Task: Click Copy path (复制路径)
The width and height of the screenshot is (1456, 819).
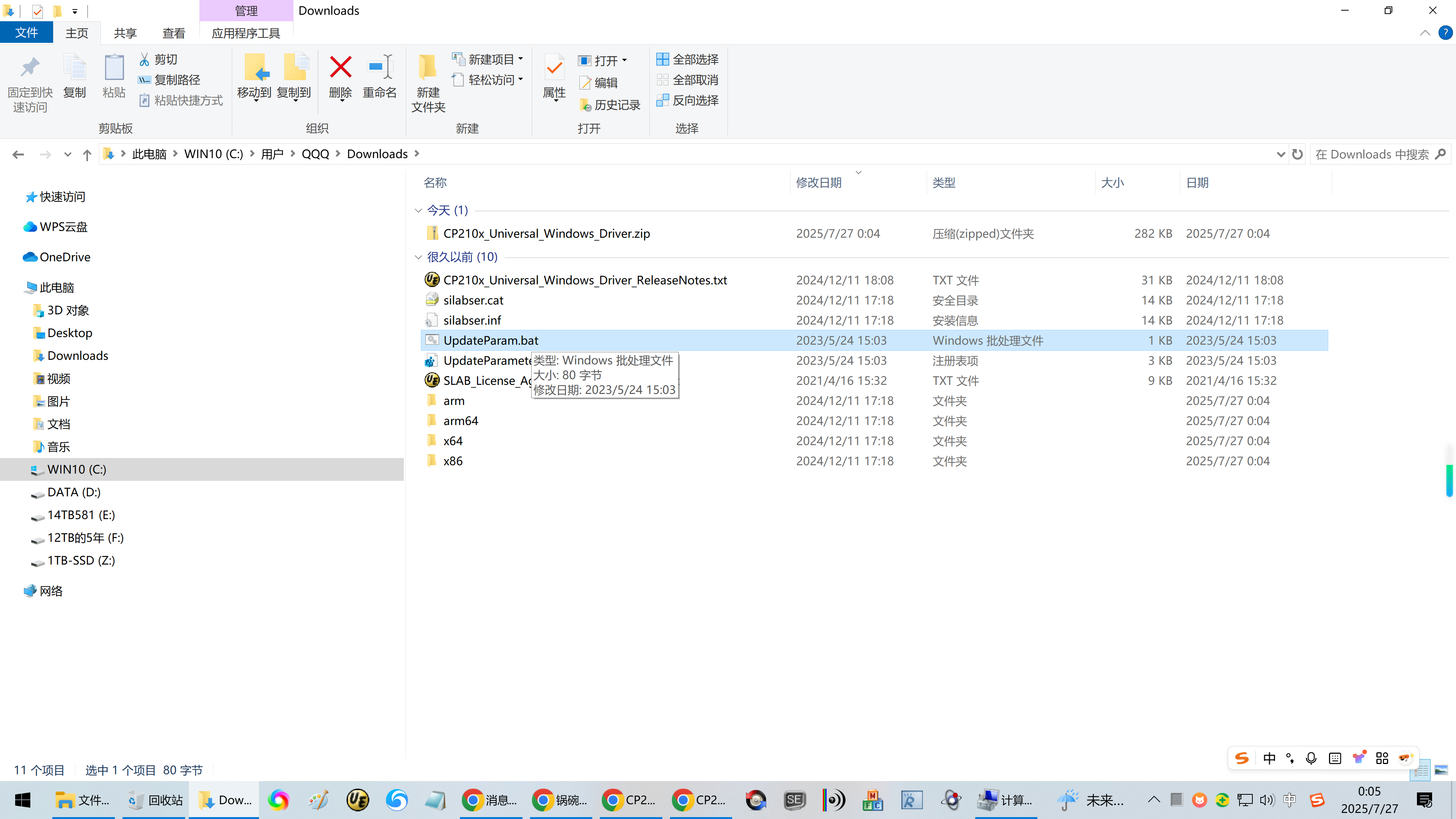Action: pos(169,80)
